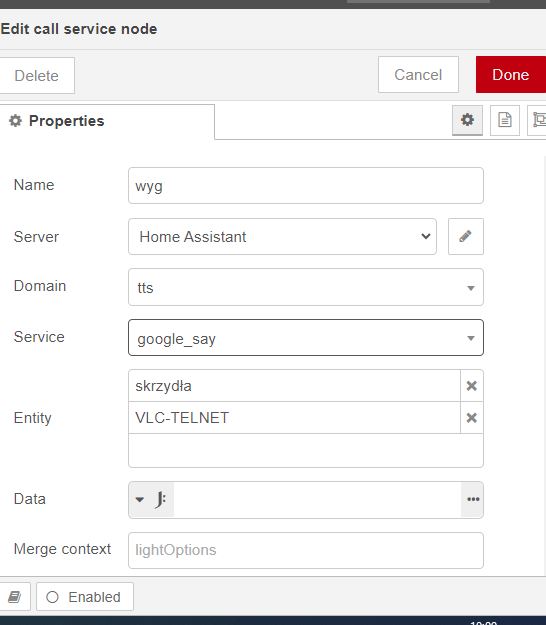Open the Server dropdown showing Home Assistant
This screenshot has width=546, height=625.
(x=282, y=236)
